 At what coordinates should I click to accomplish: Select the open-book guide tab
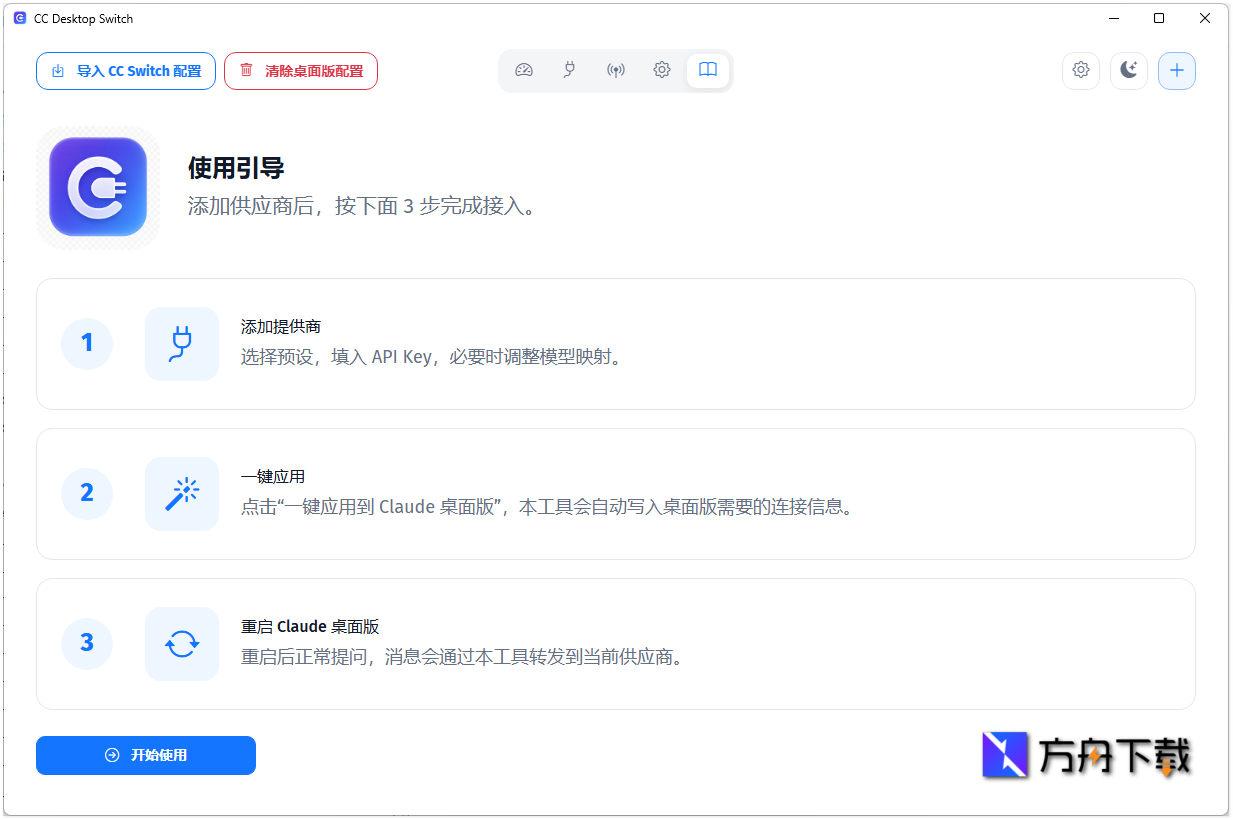coord(708,70)
